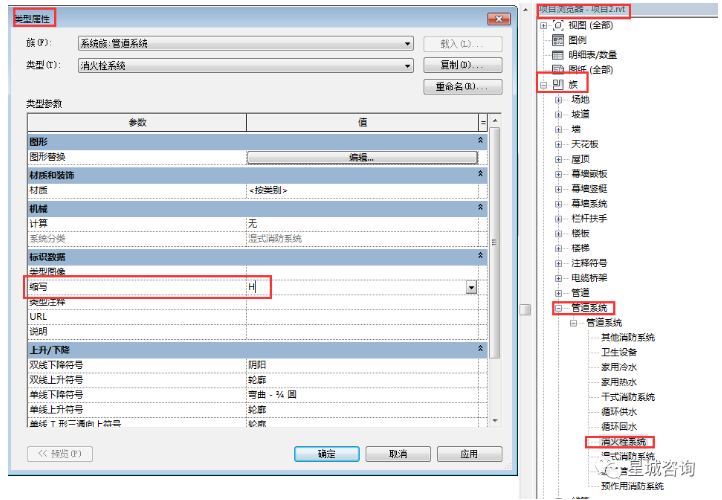Select 卫生设备 tree item

coord(619,352)
